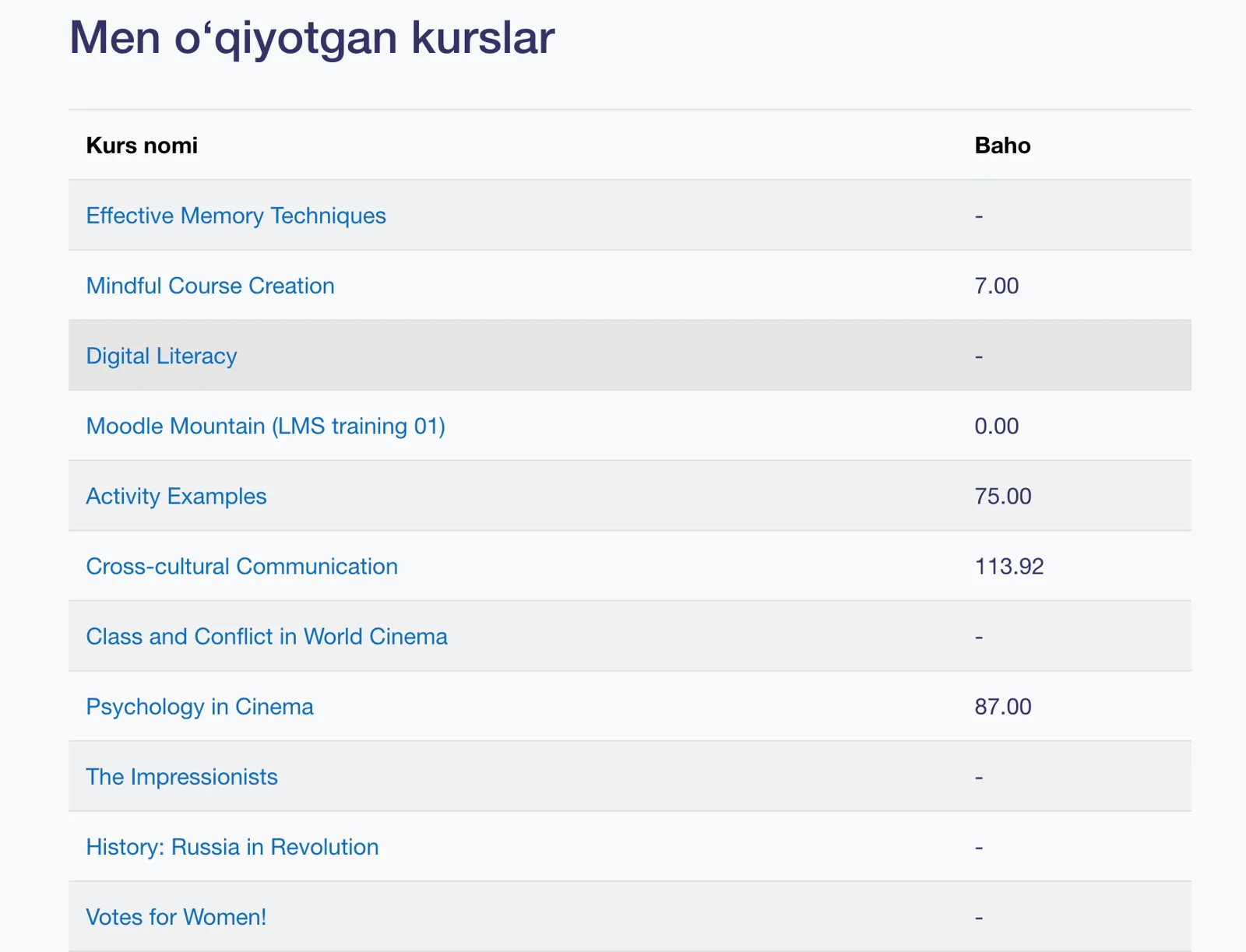Click the Kurs nomi column header

(142, 146)
